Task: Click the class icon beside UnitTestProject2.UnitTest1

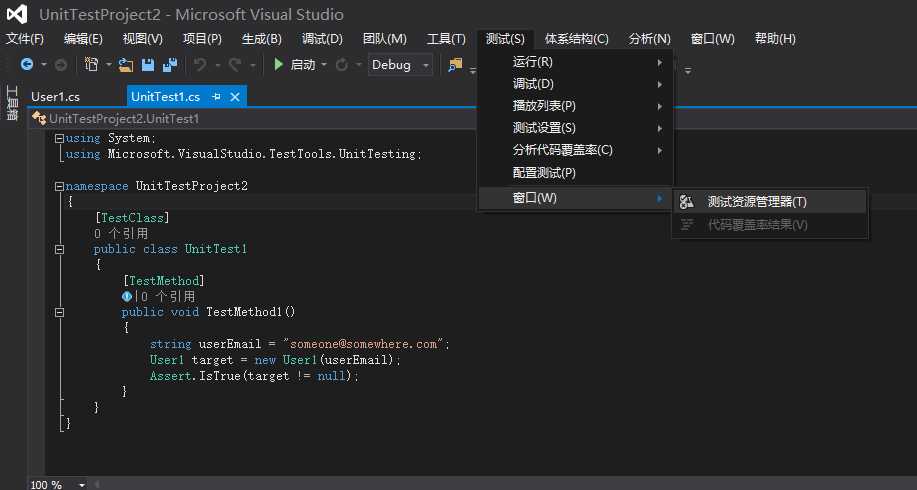Action: (39, 118)
